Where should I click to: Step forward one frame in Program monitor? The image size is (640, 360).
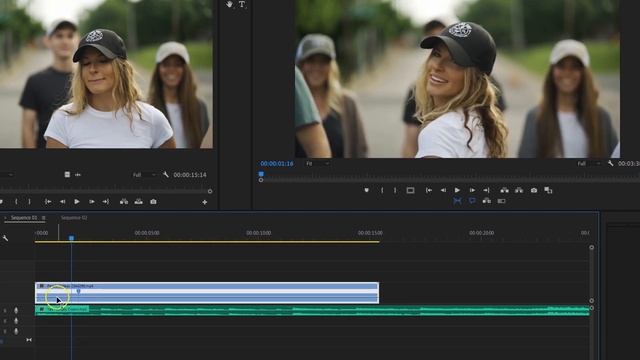click(x=472, y=190)
